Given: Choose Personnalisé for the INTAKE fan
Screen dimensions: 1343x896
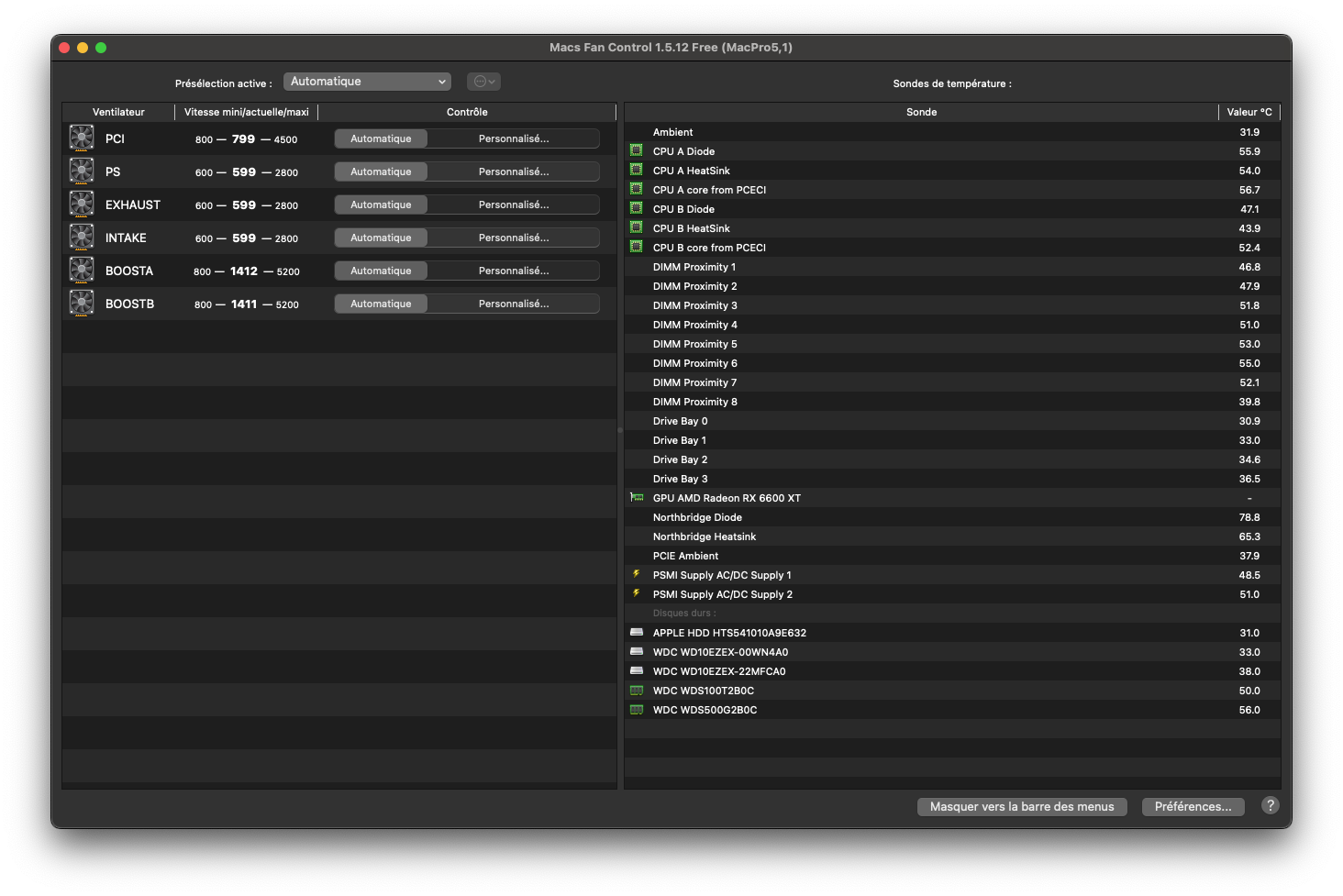Looking at the screenshot, I should click(x=514, y=238).
